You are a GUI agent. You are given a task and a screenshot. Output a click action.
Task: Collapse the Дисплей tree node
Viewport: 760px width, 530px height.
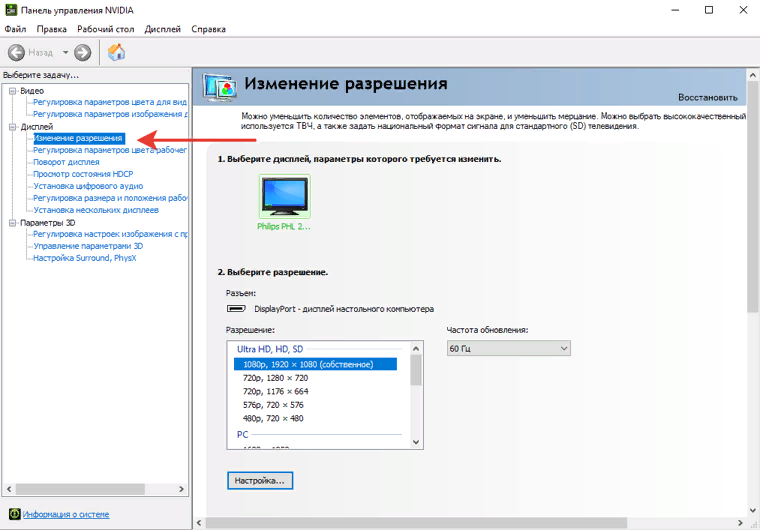tap(13, 127)
